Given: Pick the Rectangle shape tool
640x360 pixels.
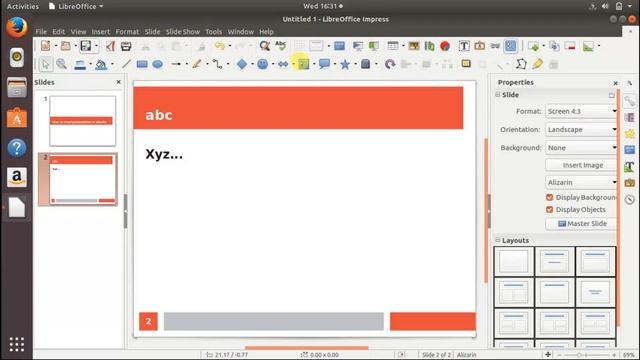Looking at the screenshot, I should coord(142,64).
